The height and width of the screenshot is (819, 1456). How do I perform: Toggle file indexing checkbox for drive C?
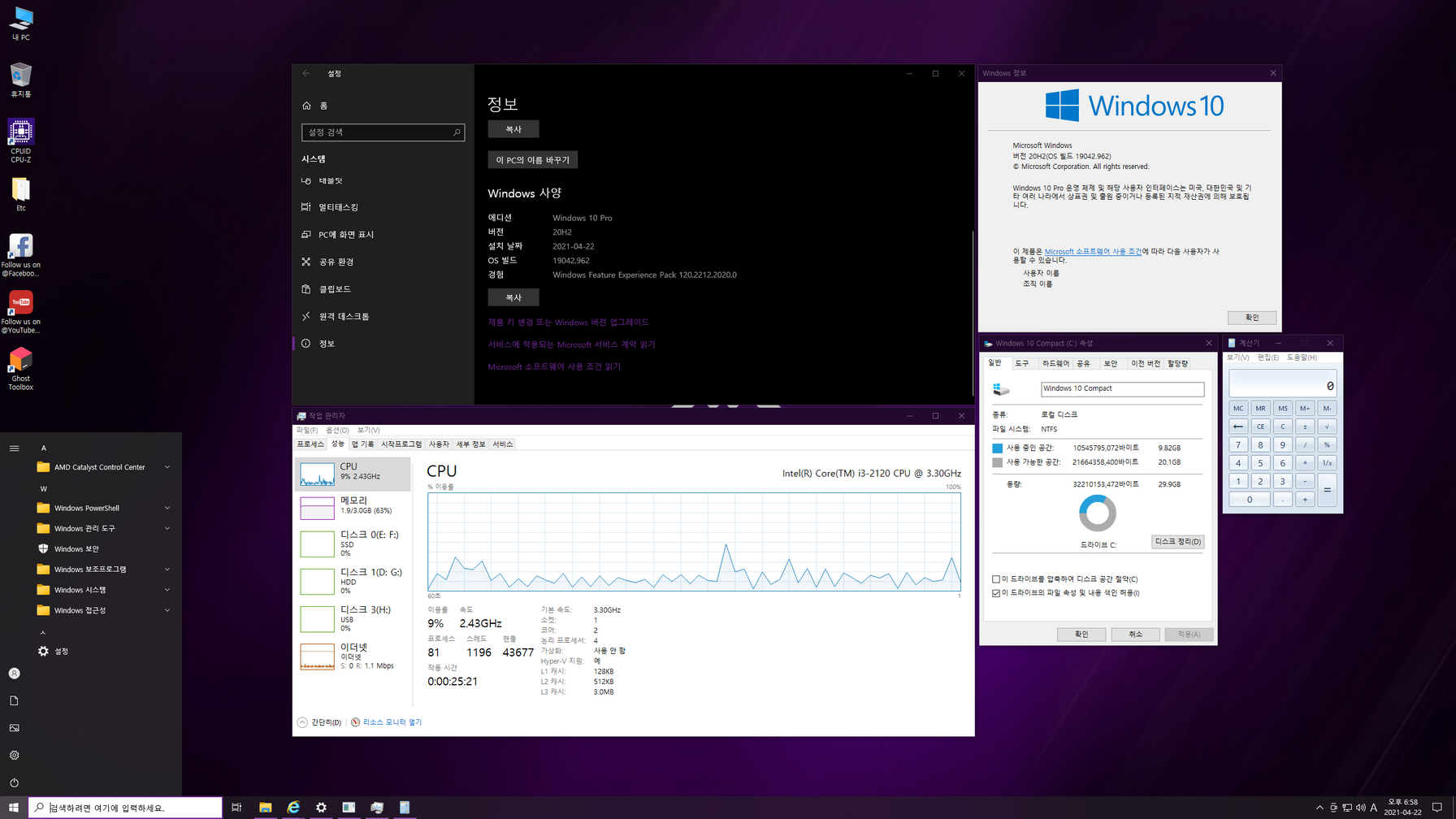point(996,593)
